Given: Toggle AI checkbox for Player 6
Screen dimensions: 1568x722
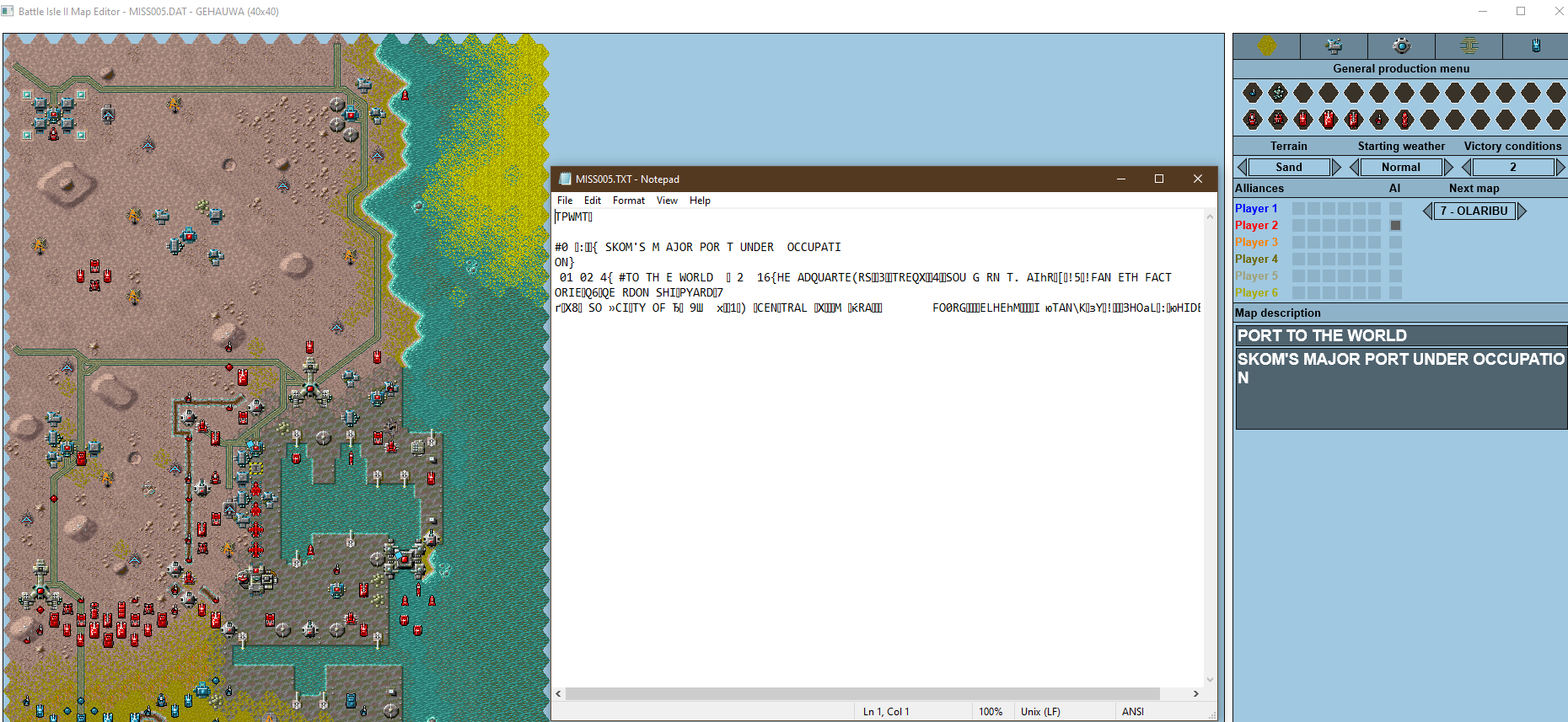Looking at the screenshot, I should tap(1395, 292).
